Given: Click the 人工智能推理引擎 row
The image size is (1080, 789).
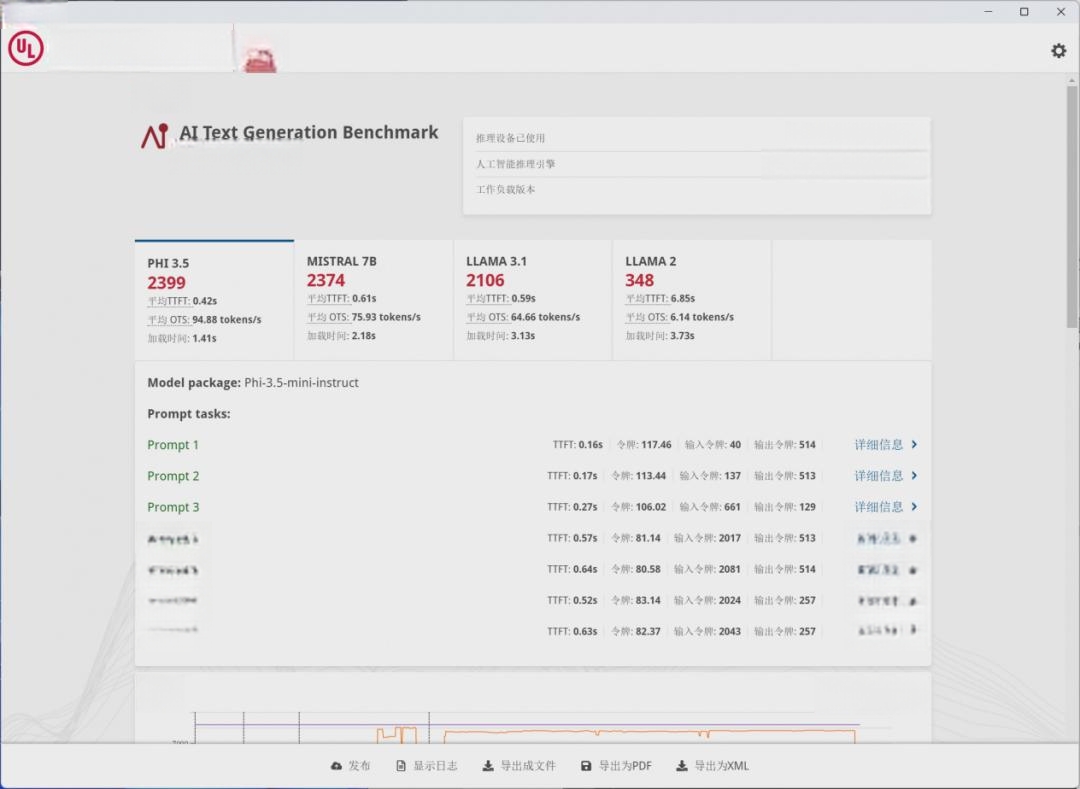Looking at the screenshot, I should pyautogui.click(x=697, y=164).
